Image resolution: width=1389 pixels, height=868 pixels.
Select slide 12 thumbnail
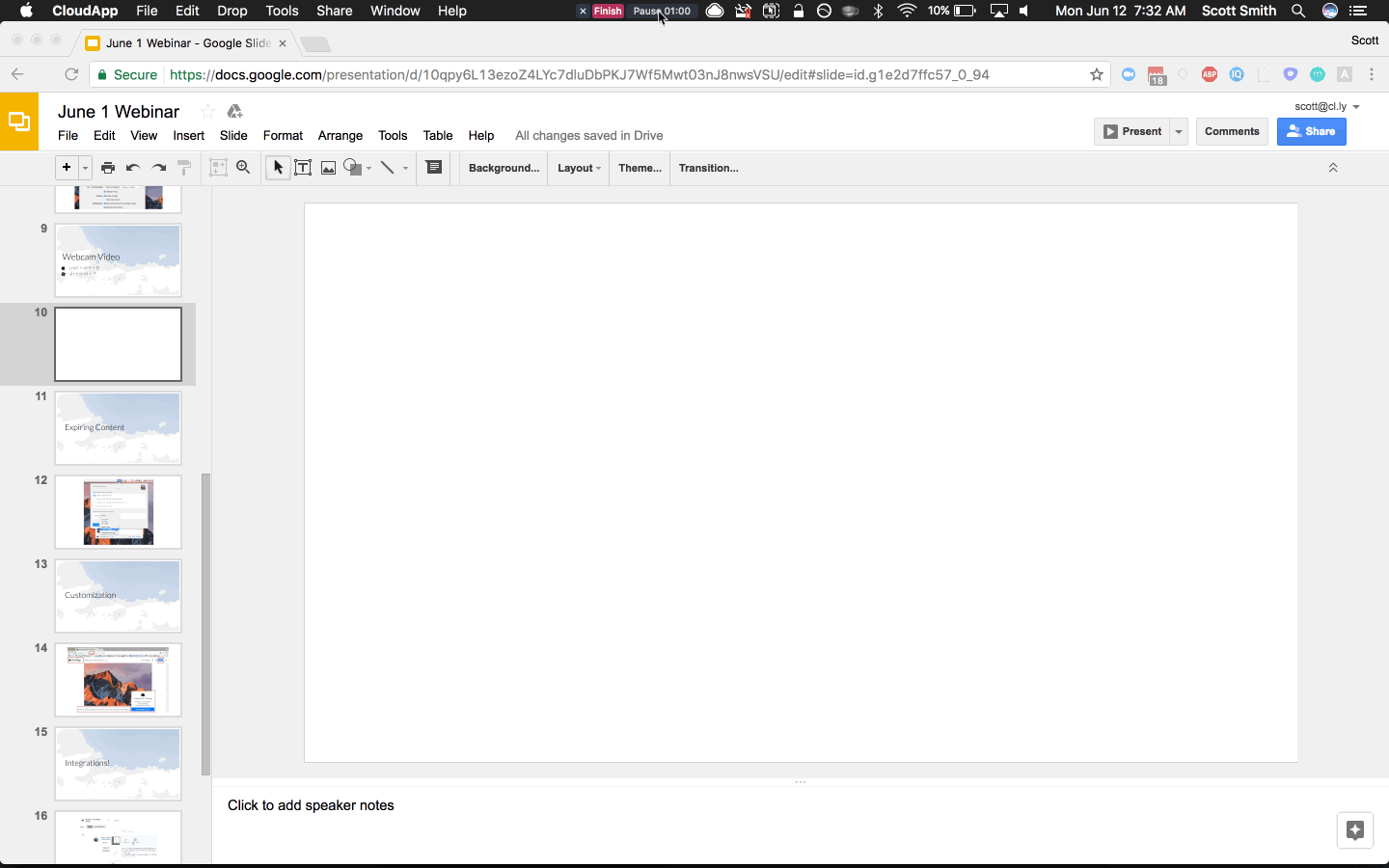(118, 512)
